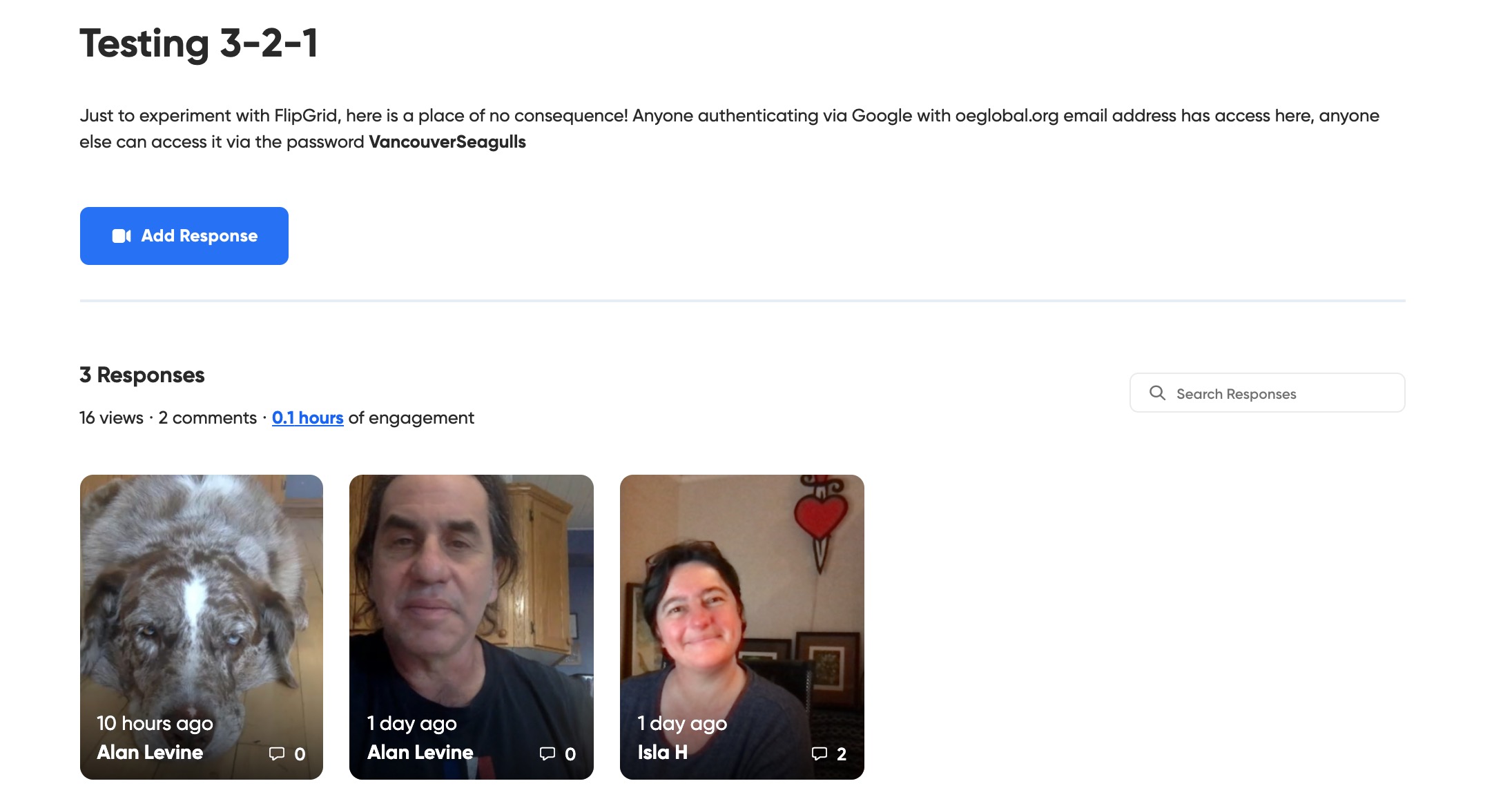Screen dimensions: 1512x799
Task: Click the VancouverSeagulls password text
Action: [x=447, y=141]
